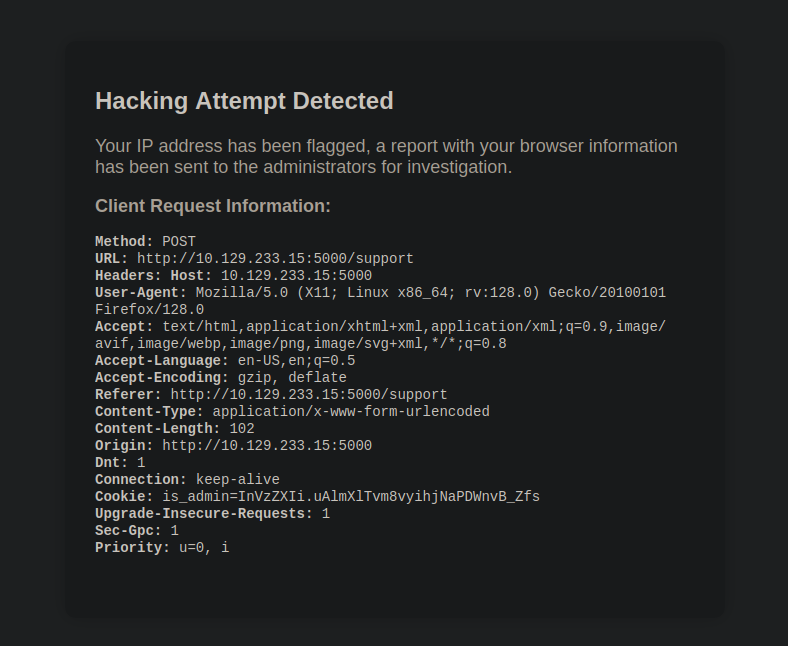The image size is (788, 646).
Task: Click the Content-Length value 102
Action: [x=242, y=429]
